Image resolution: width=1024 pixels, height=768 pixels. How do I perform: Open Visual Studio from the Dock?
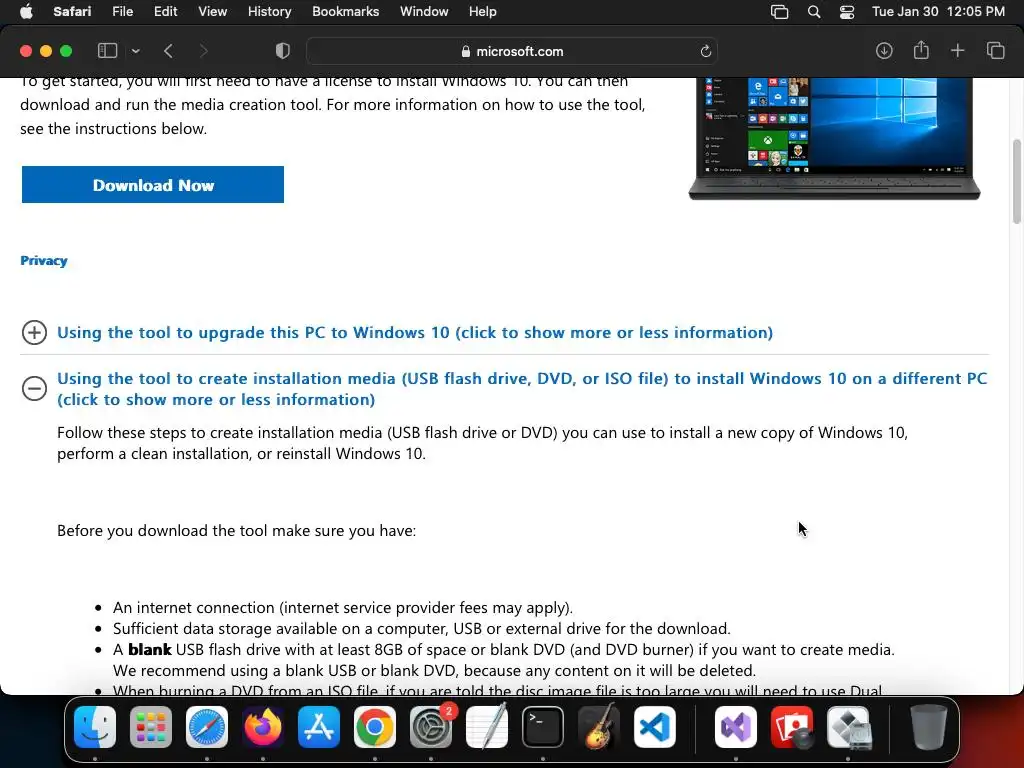[736, 727]
